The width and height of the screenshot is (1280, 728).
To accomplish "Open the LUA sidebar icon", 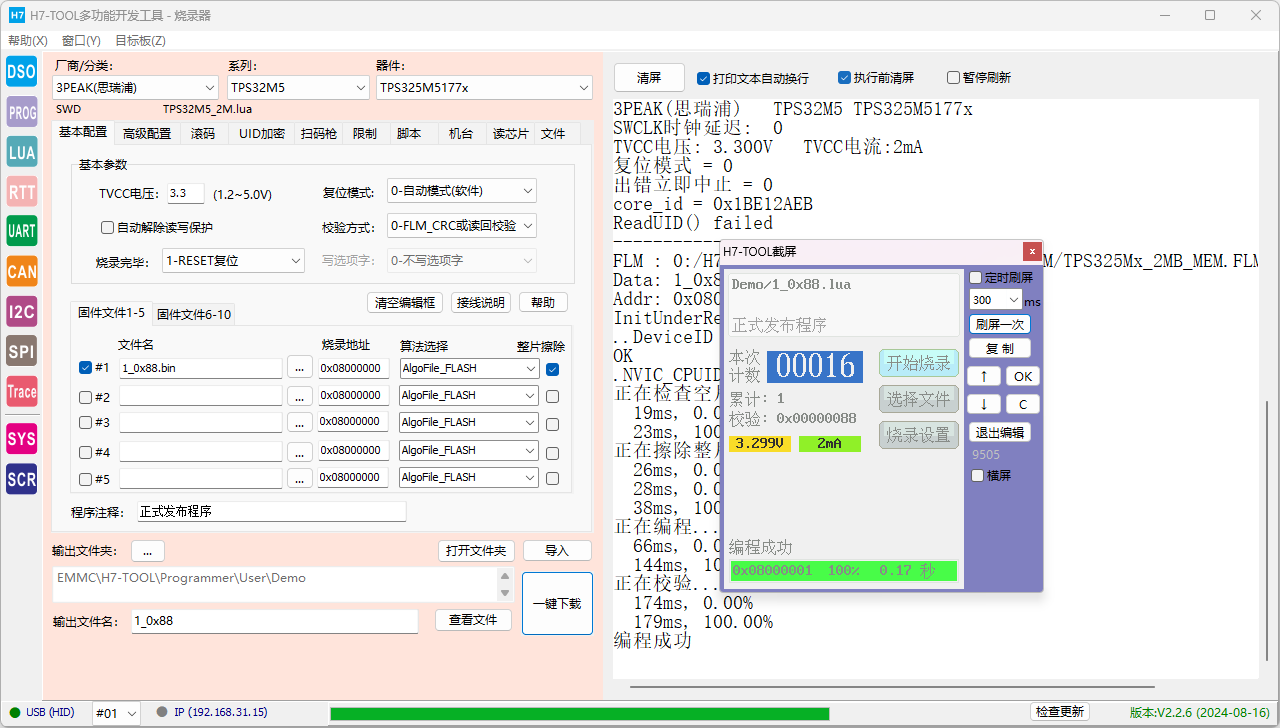I will click(21, 152).
